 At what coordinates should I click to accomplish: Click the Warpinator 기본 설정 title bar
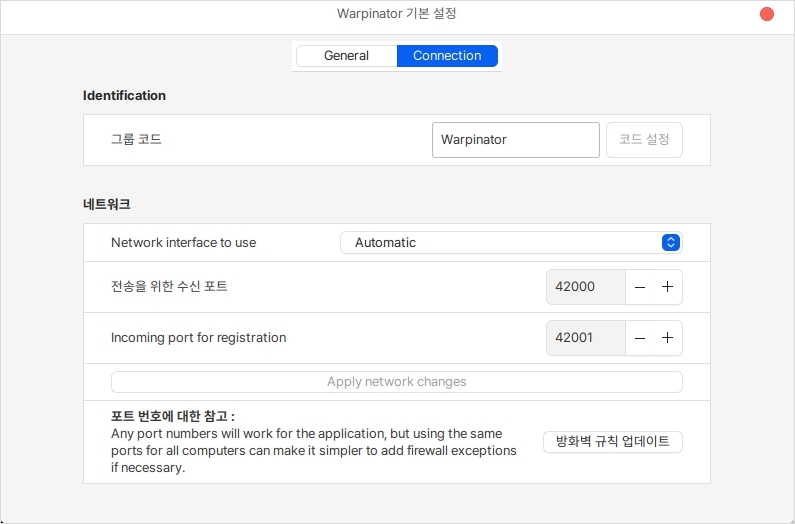tap(397, 15)
